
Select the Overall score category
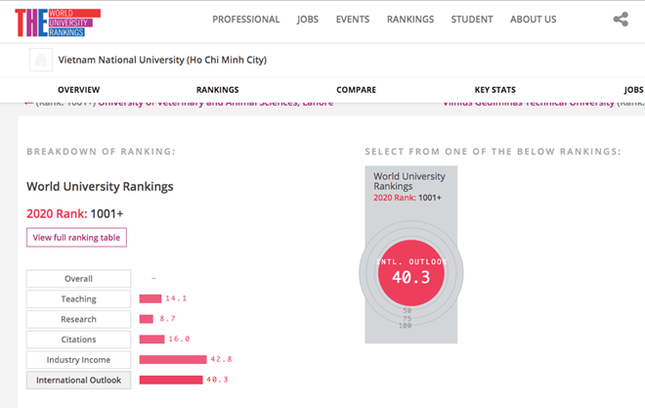coord(79,278)
